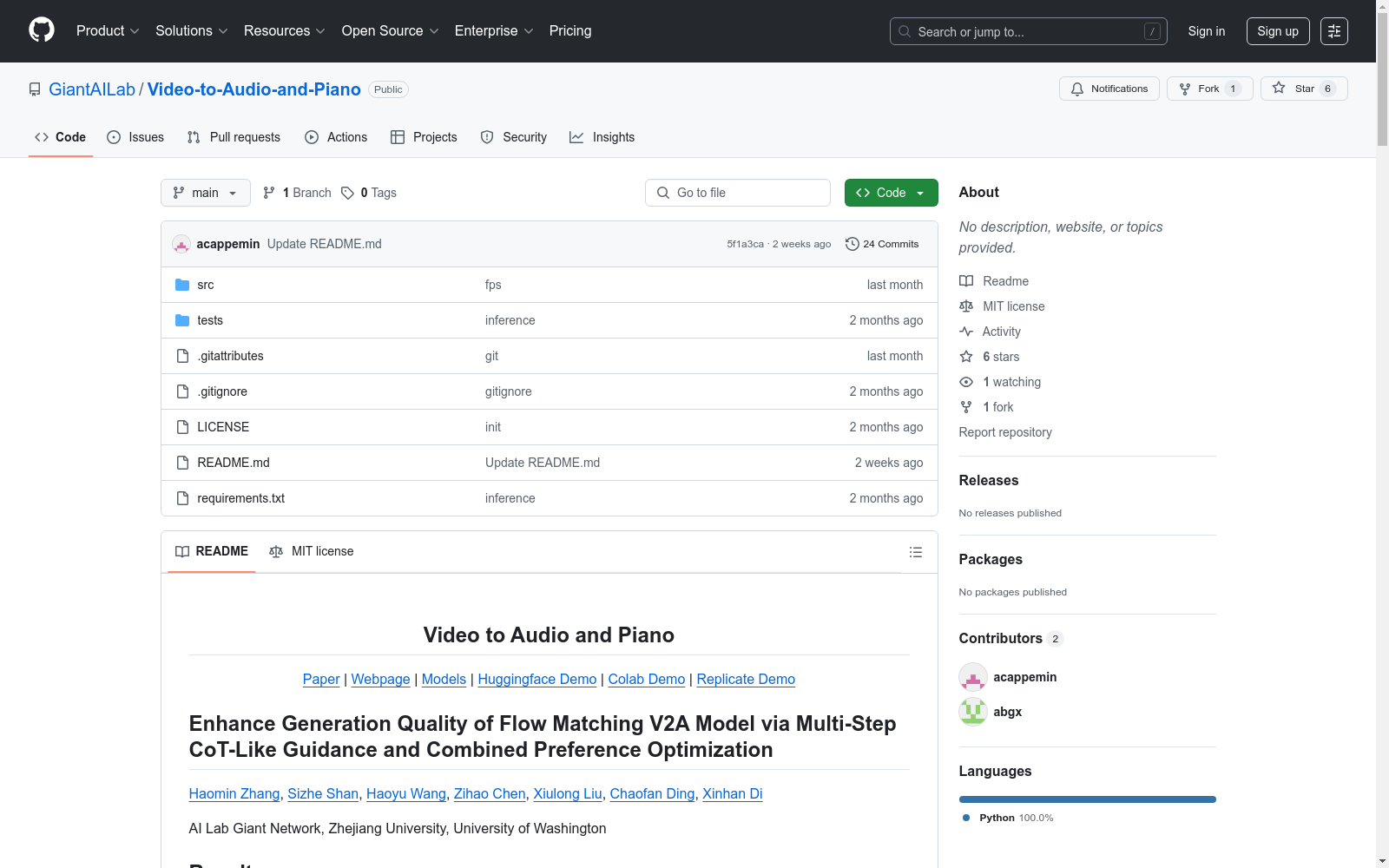Click the Paper link in README
Screen dimensions: 1389x868
[x=321, y=679]
